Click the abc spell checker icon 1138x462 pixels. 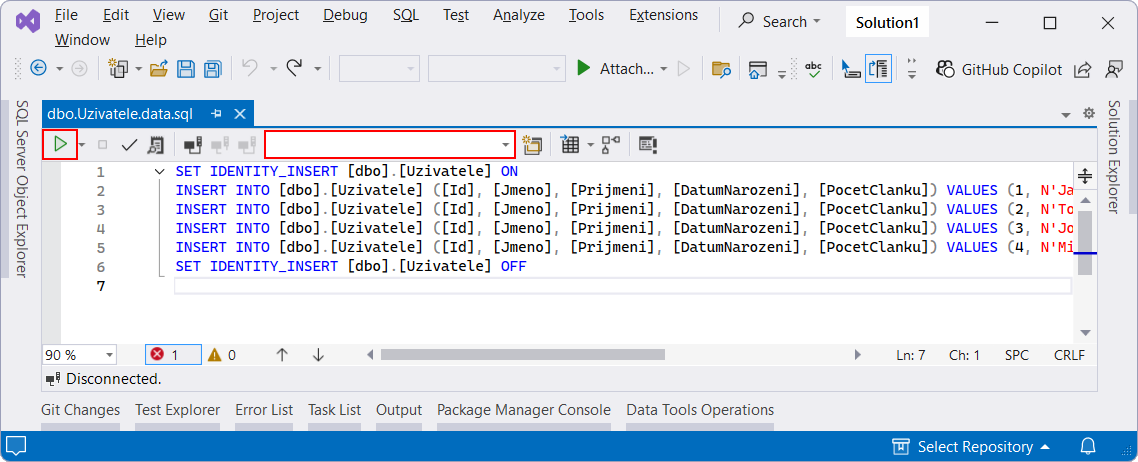814,69
